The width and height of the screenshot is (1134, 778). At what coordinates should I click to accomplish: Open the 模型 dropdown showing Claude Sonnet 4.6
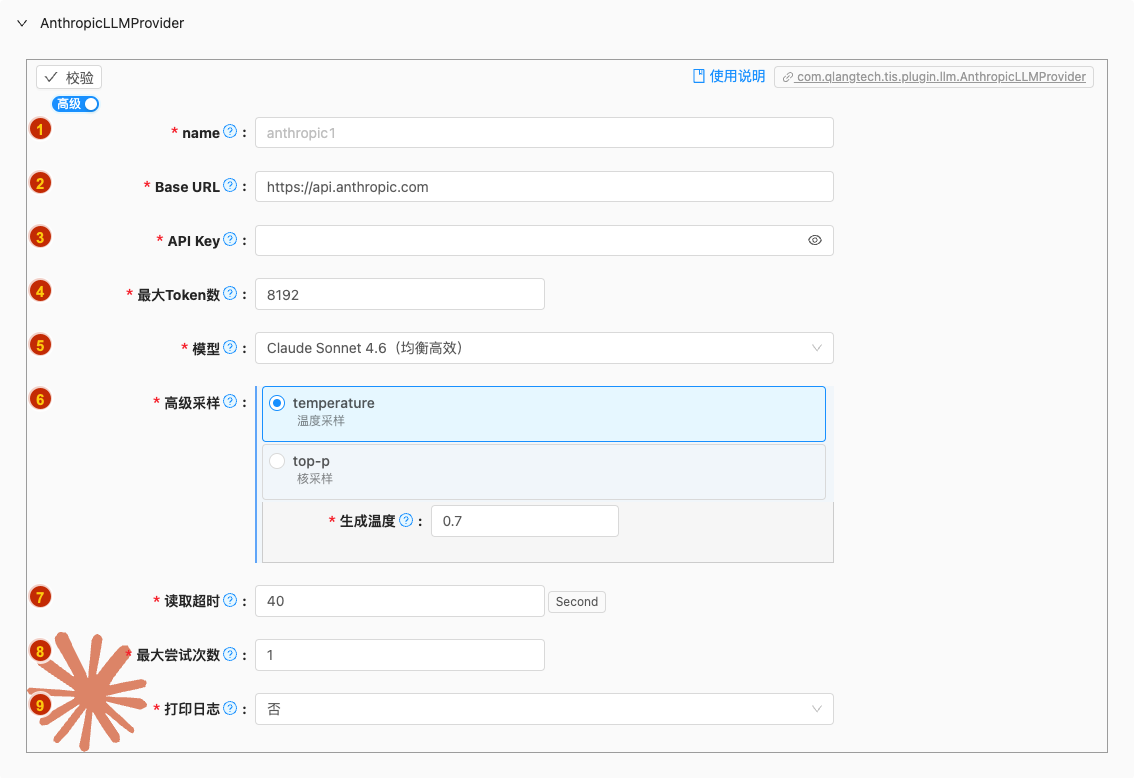[544, 348]
